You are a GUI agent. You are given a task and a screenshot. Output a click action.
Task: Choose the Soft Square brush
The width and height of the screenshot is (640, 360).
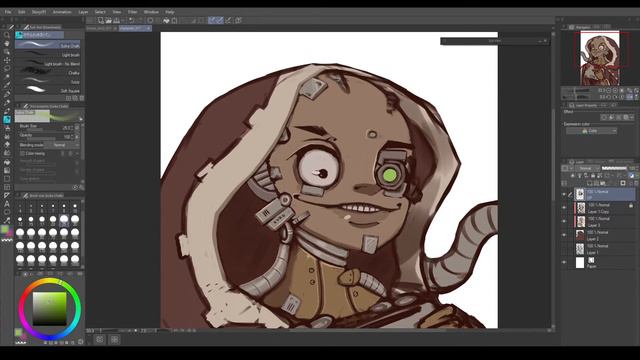[48, 90]
